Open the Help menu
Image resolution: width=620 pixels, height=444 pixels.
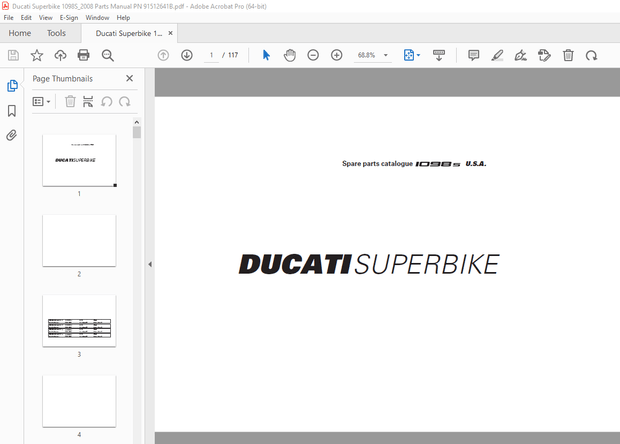[123, 18]
